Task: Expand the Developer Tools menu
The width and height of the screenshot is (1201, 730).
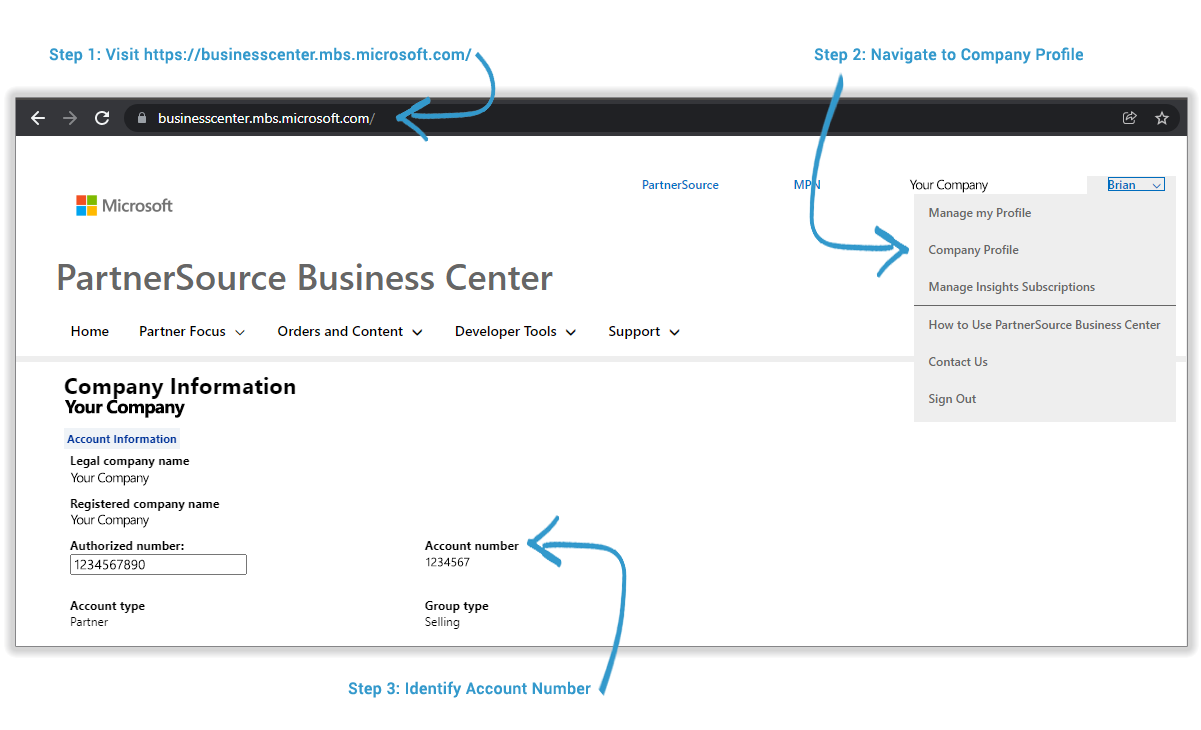Action: click(515, 332)
